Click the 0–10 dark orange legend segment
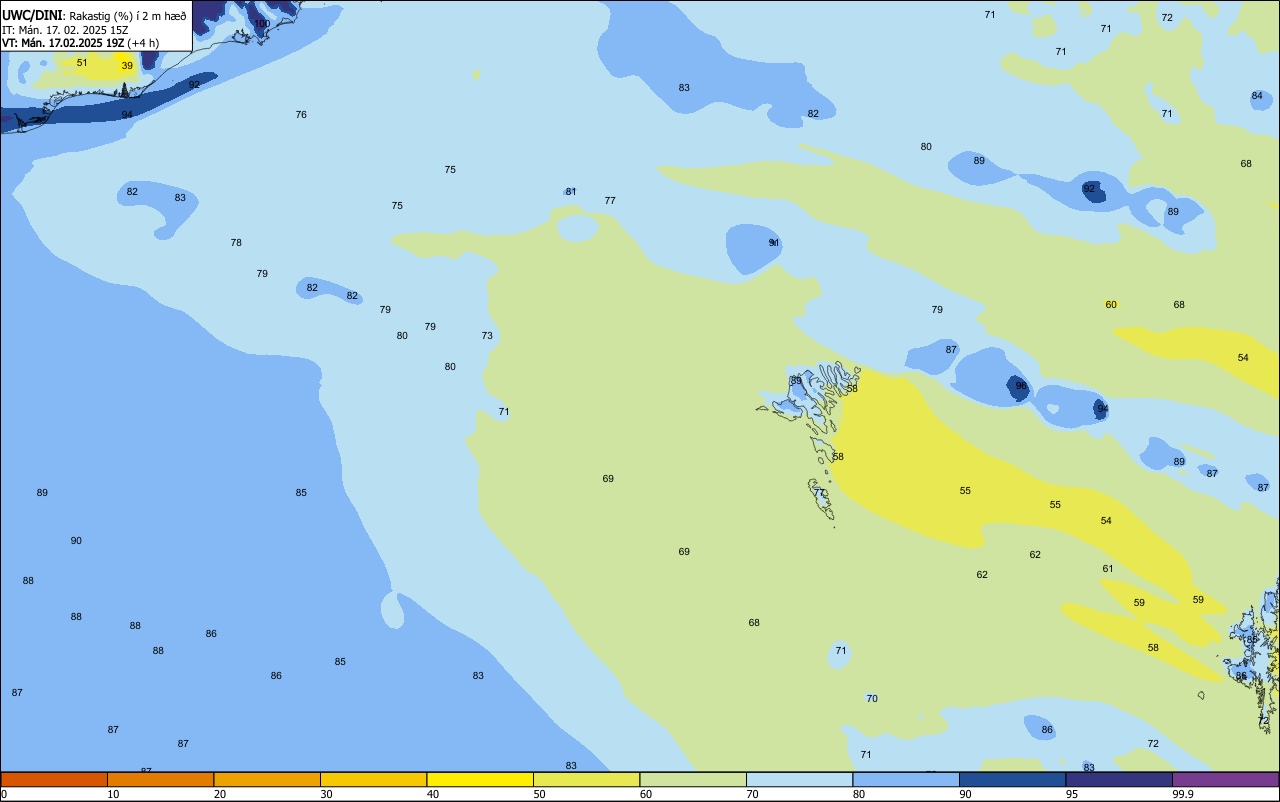The image size is (1280, 802). pyautogui.click(x=54, y=779)
